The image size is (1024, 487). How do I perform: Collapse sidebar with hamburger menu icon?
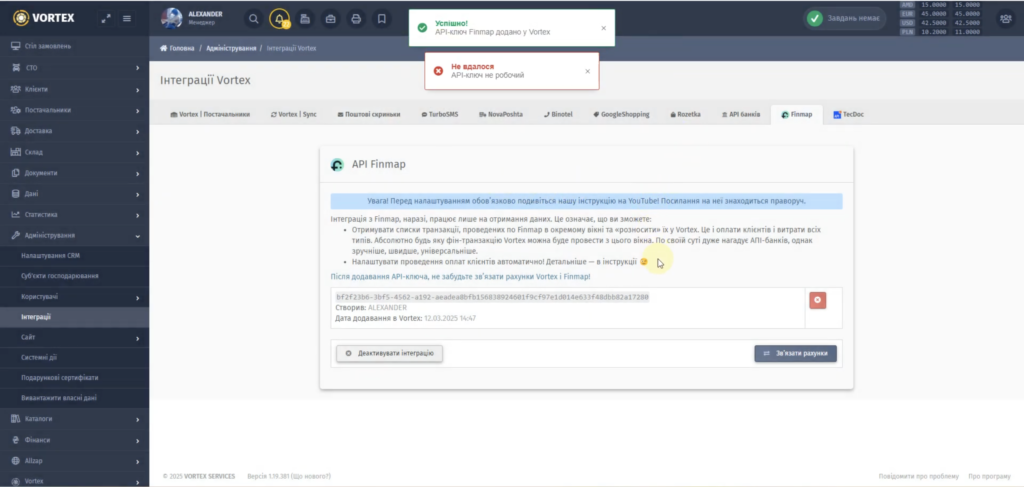click(127, 18)
